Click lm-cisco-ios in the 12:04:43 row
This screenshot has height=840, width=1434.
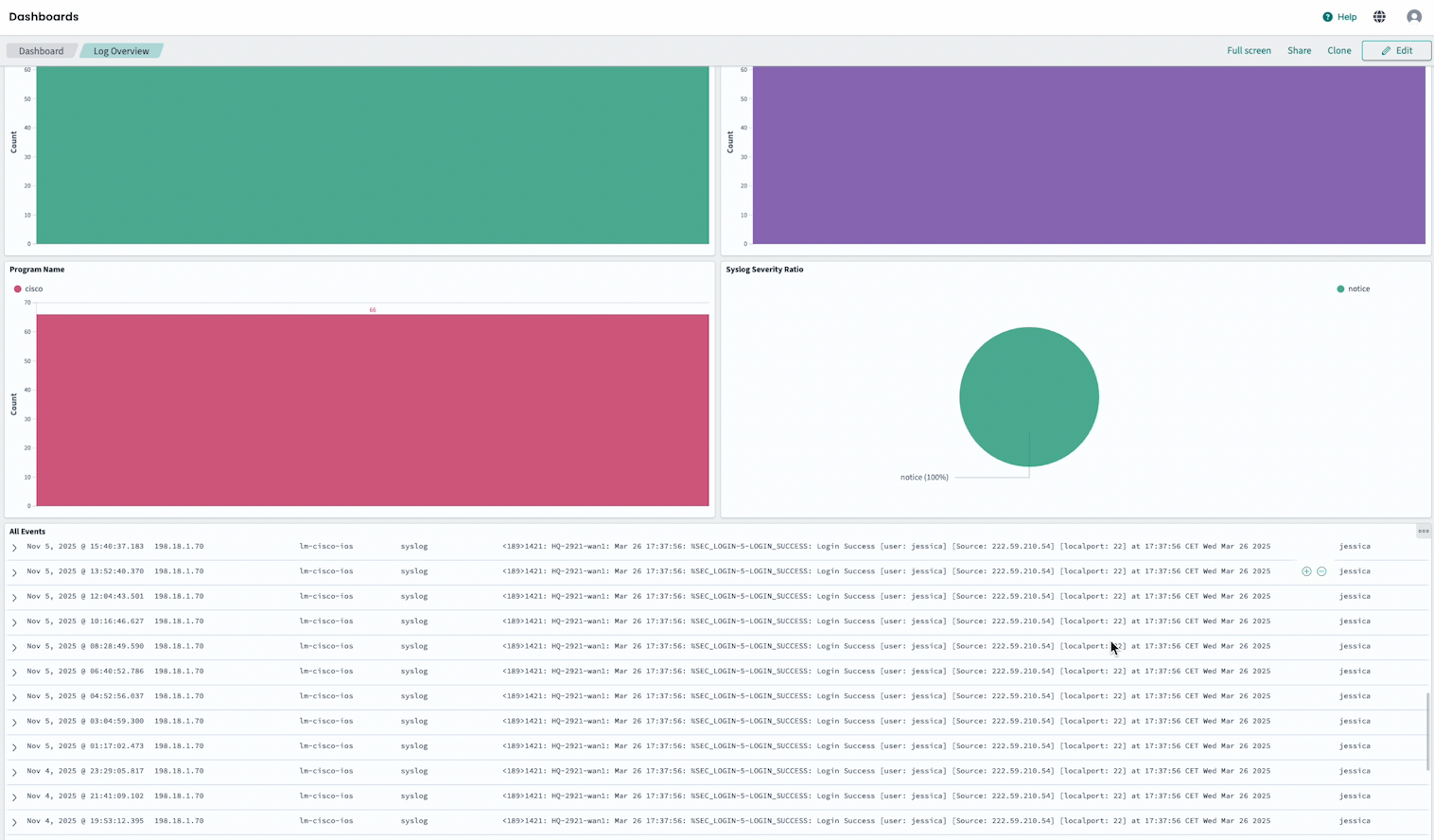coord(326,596)
